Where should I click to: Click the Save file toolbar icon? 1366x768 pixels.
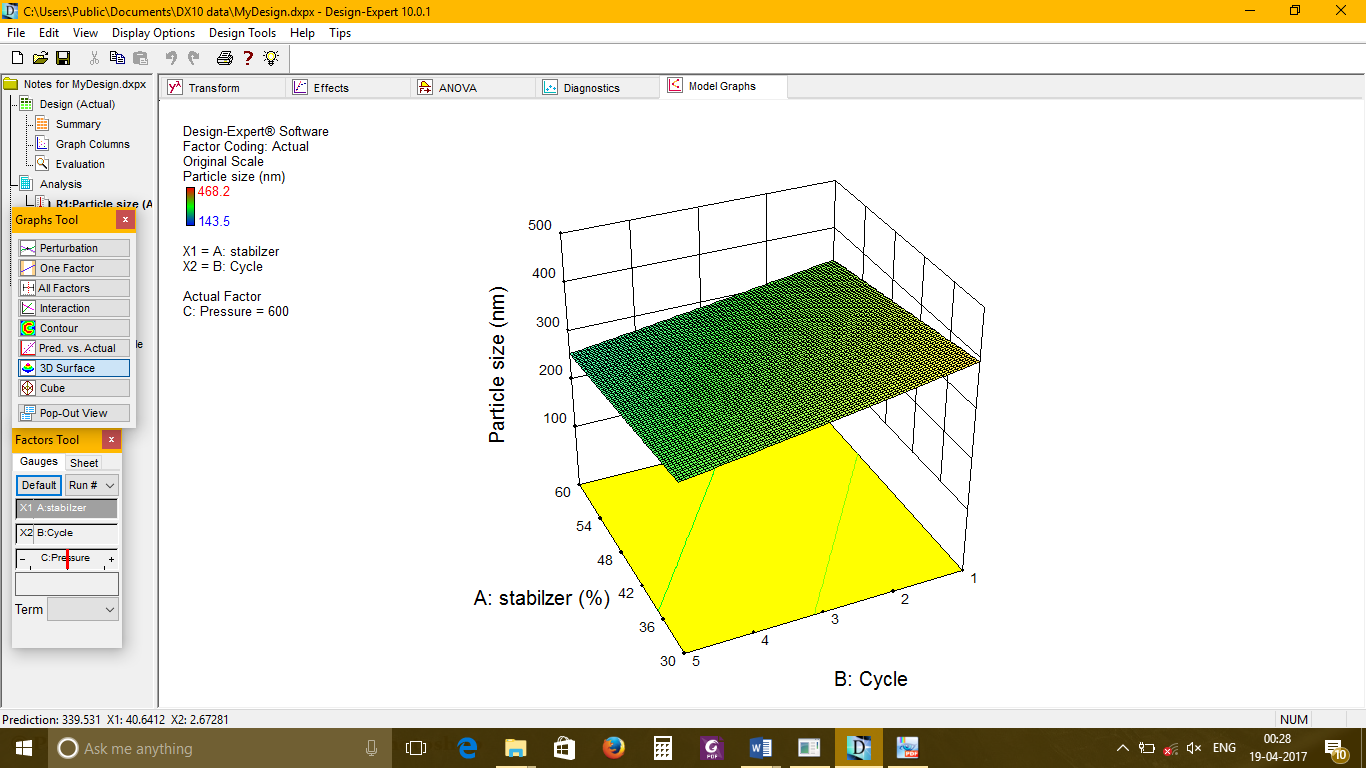click(x=63, y=58)
